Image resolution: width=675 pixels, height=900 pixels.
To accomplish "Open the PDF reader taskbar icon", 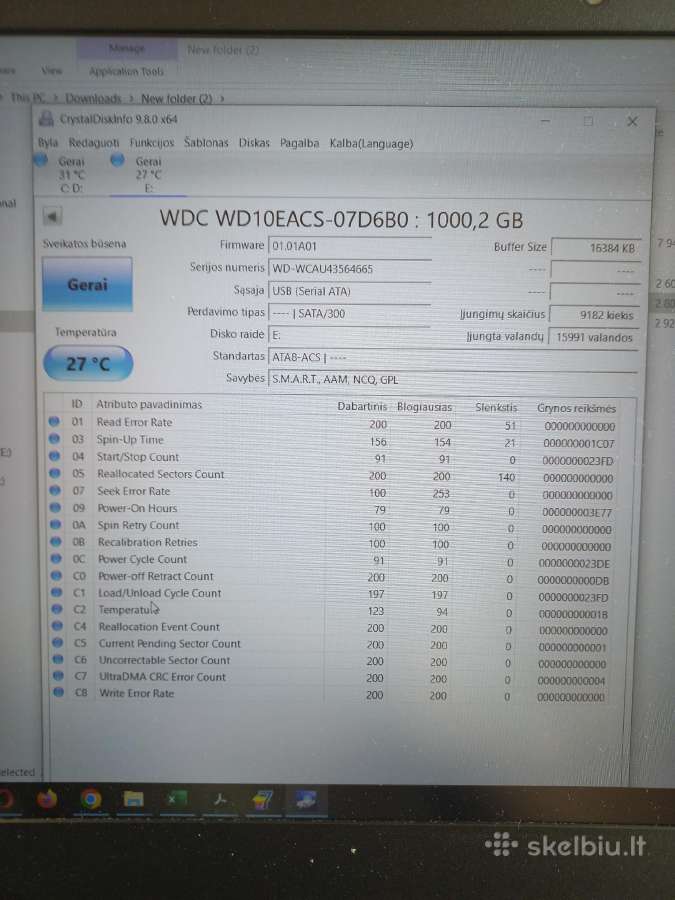I will tap(219, 799).
